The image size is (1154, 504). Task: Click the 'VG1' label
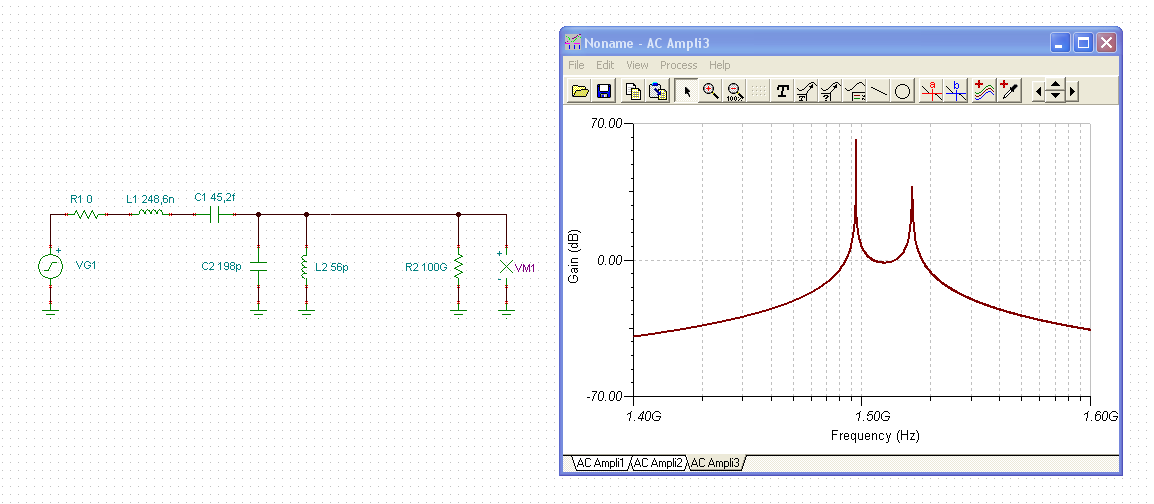(x=86, y=265)
